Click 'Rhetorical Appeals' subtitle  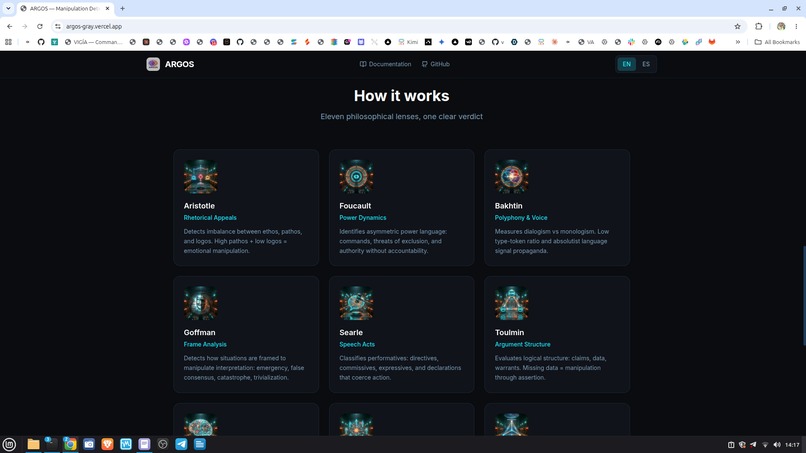[x=210, y=218]
